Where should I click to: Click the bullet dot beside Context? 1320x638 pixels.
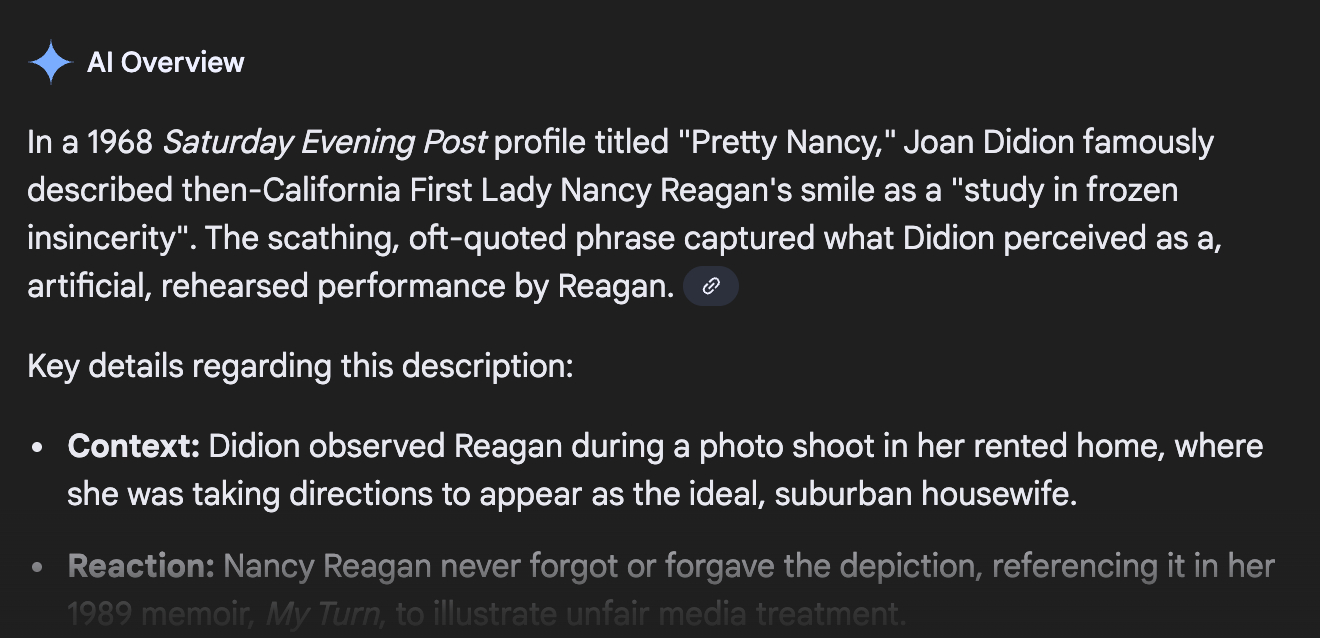pos(38,448)
